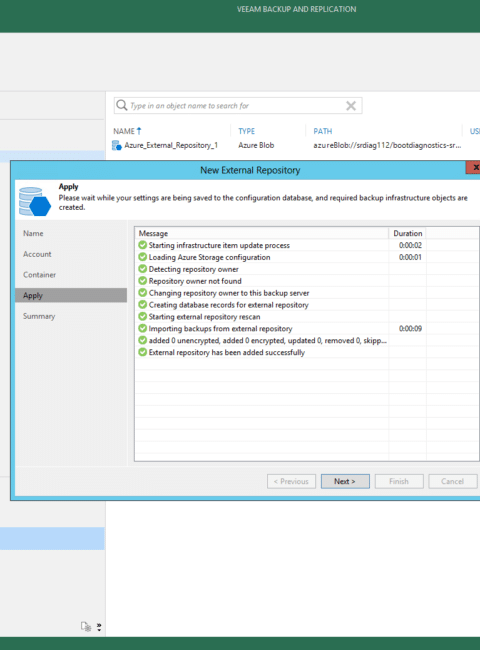Go to the Name wizard step
Image resolution: width=480 pixels, height=650 pixels.
[x=33, y=233]
